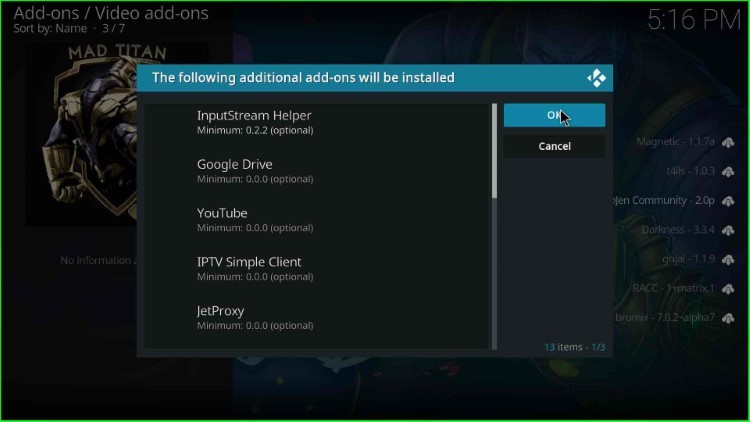Click the download icon beside Darkness 3.3.4

[728, 230]
